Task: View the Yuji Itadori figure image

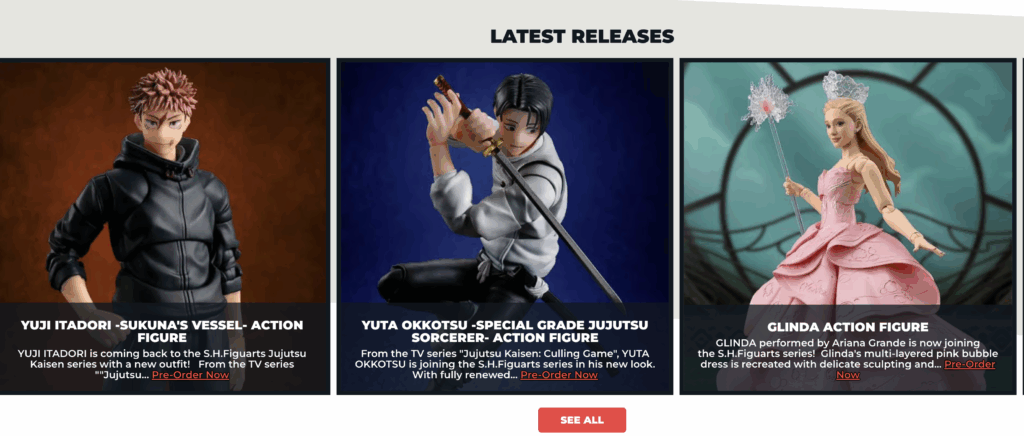Action: tap(165, 183)
